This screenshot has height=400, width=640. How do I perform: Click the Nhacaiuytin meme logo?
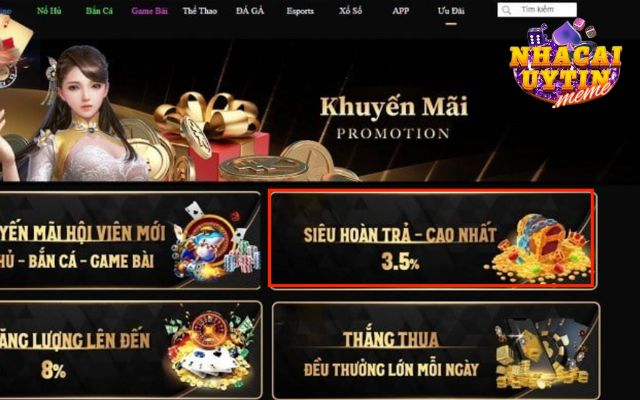coord(565,64)
